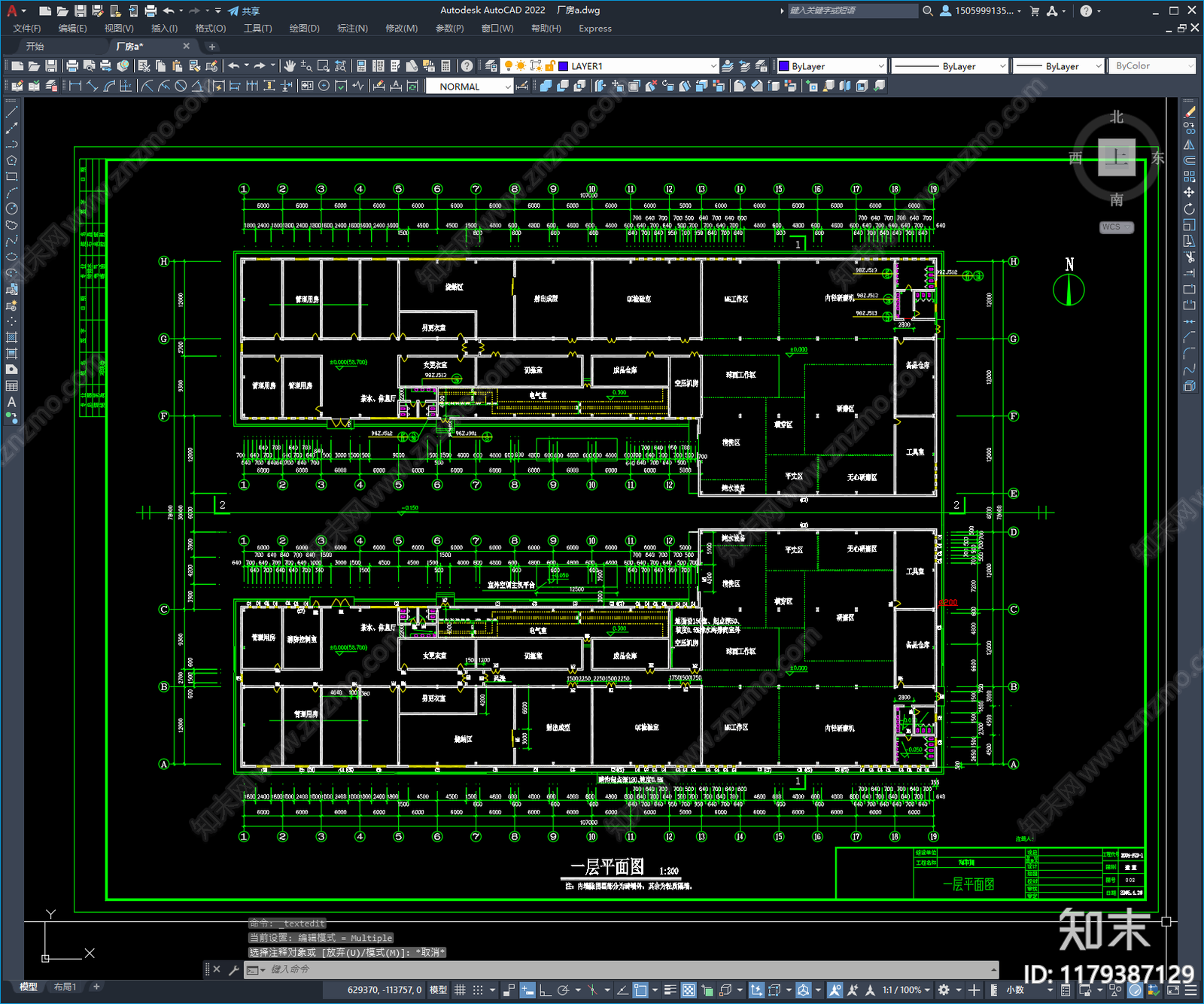This screenshot has height=1004, width=1204.
Task: Toggle polar tracking in status bar
Action: pyautogui.click(x=563, y=990)
